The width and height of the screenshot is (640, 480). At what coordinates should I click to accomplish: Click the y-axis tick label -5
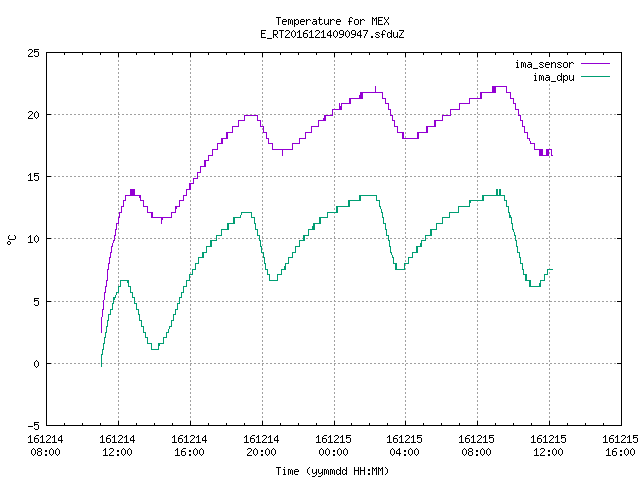(33, 426)
